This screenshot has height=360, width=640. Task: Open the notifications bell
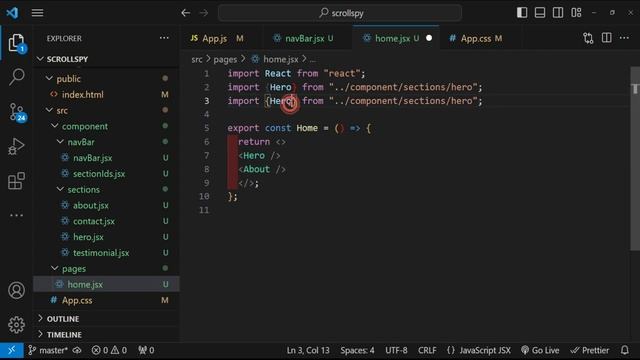pyautogui.click(x=624, y=350)
